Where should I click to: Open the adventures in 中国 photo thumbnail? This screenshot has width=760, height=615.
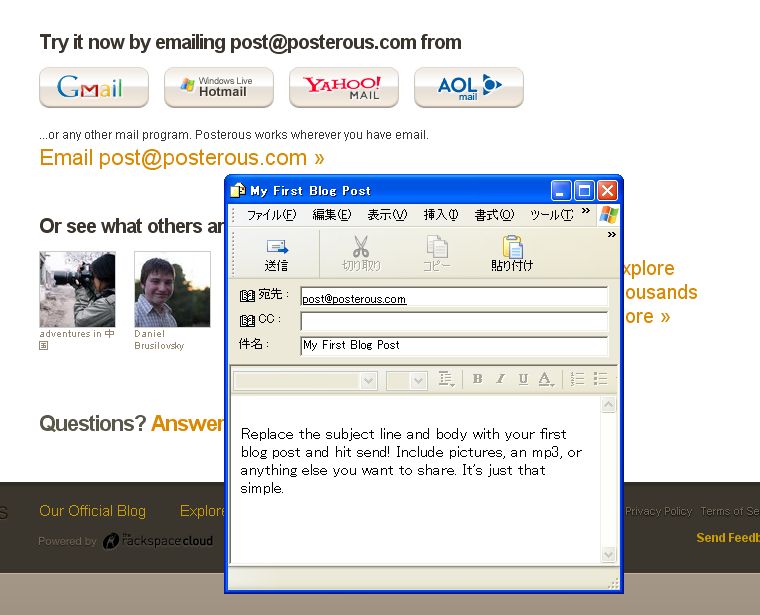78,289
